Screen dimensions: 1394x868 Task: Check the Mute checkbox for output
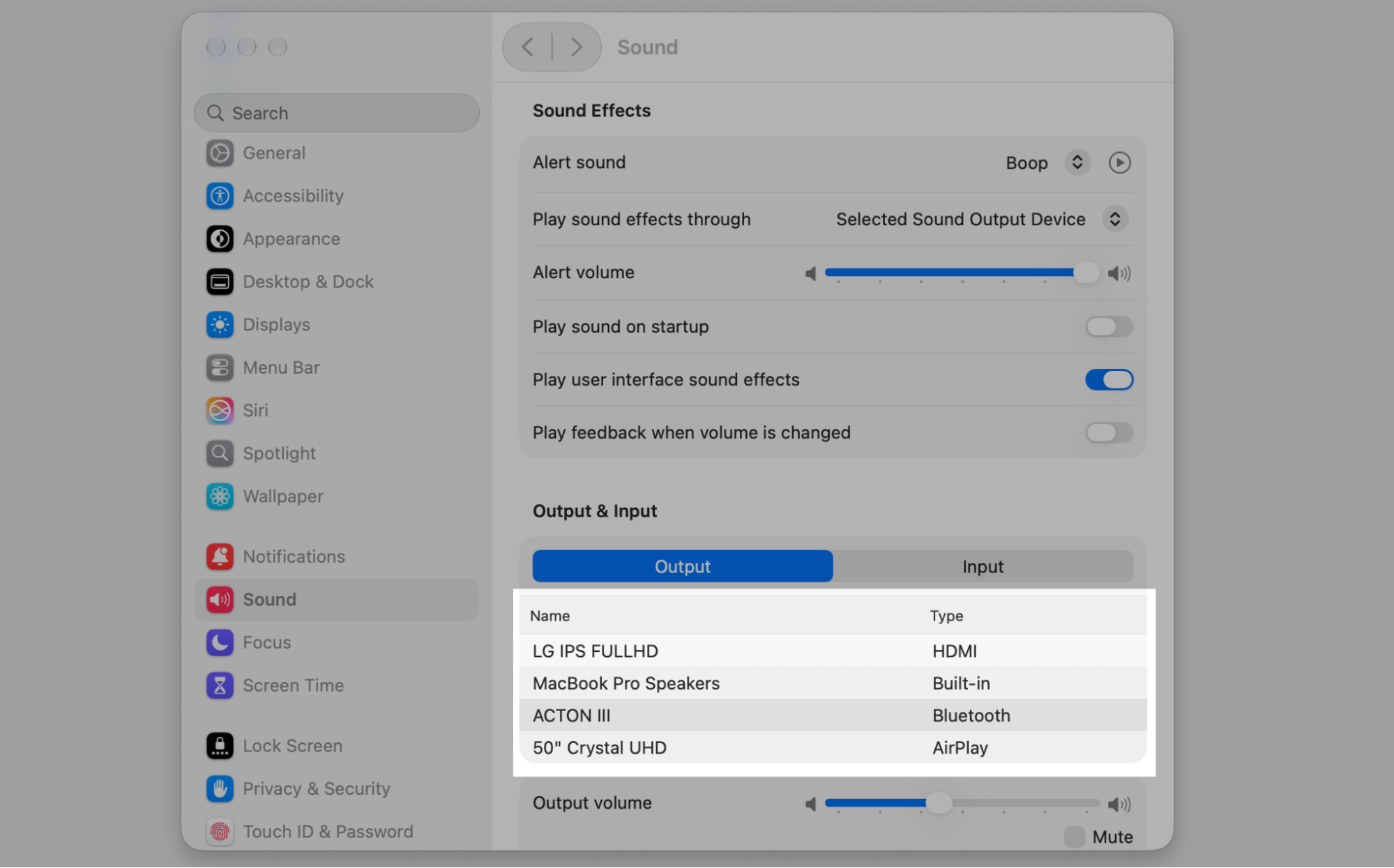(x=1075, y=837)
